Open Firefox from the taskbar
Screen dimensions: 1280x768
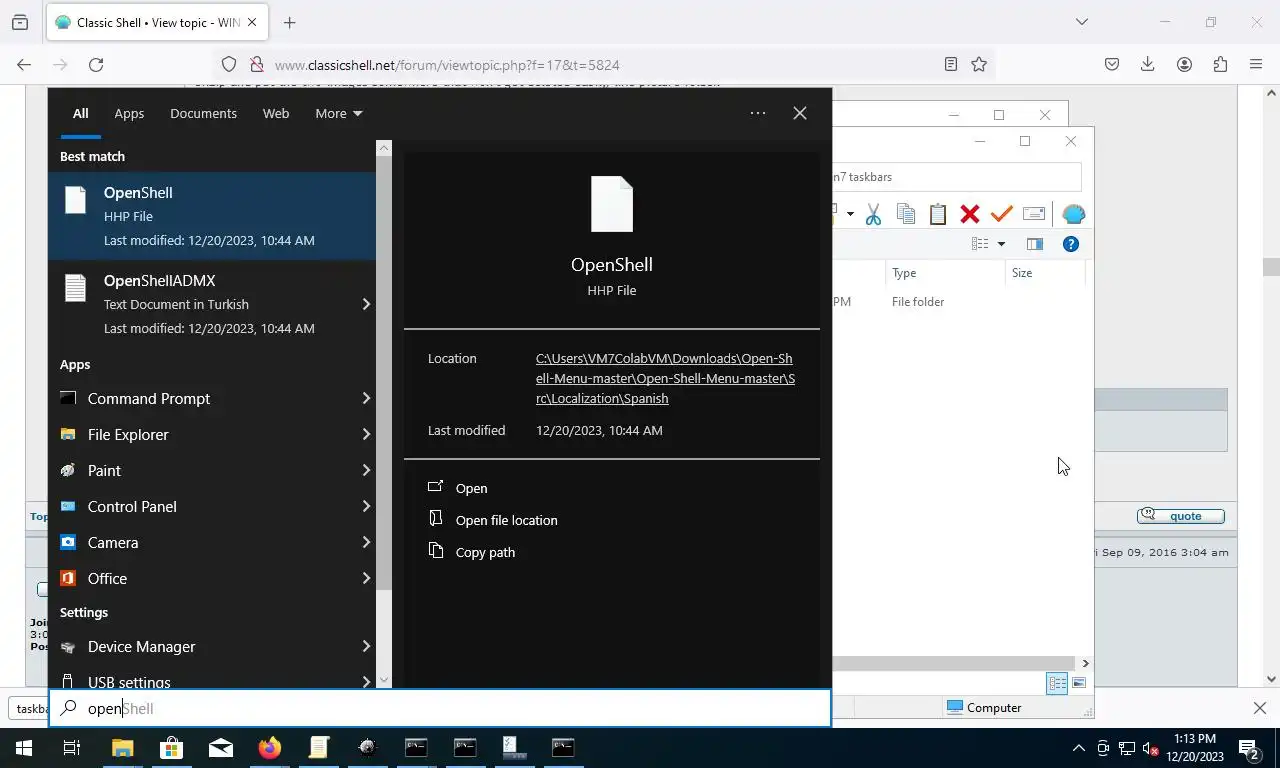click(x=269, y=747)
